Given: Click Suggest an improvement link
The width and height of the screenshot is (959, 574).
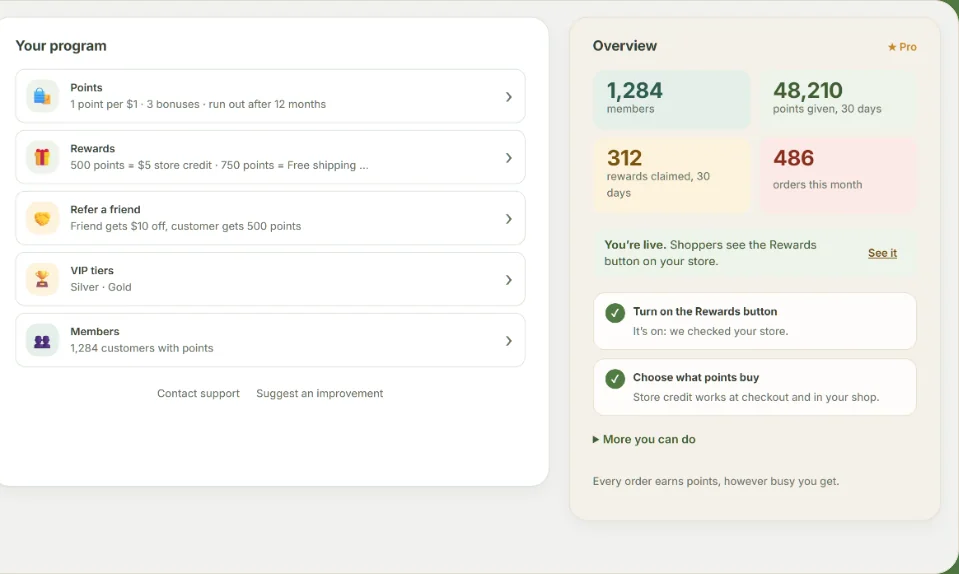Looking at the screenshot, I should [319, 394].
